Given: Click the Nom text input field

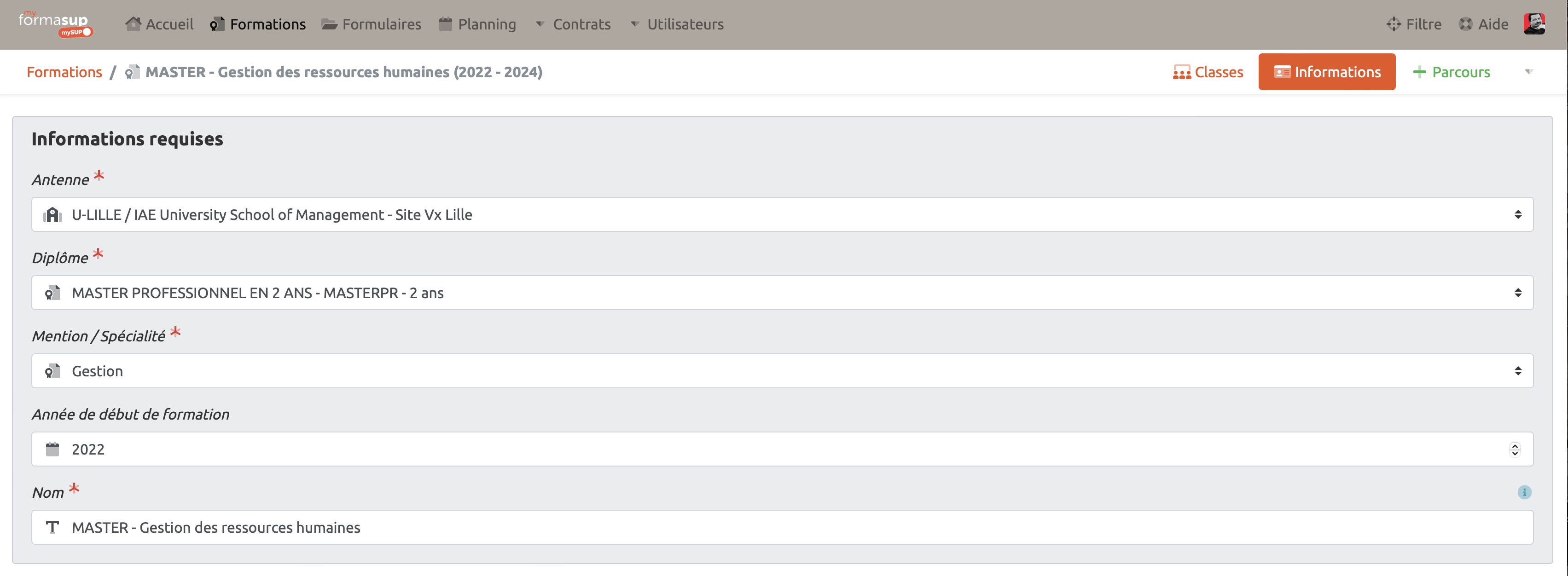Looking at the screenshot, I should (x=782, y=527).
